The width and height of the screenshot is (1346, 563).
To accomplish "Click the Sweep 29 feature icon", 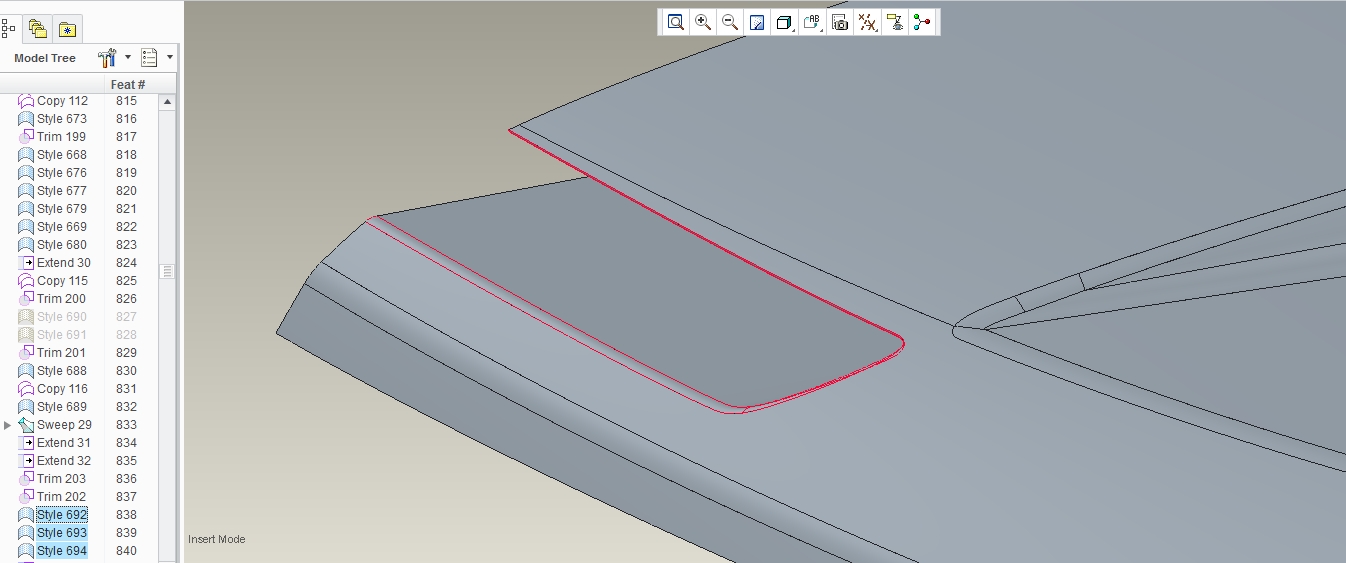I will (x=26, y=425).
